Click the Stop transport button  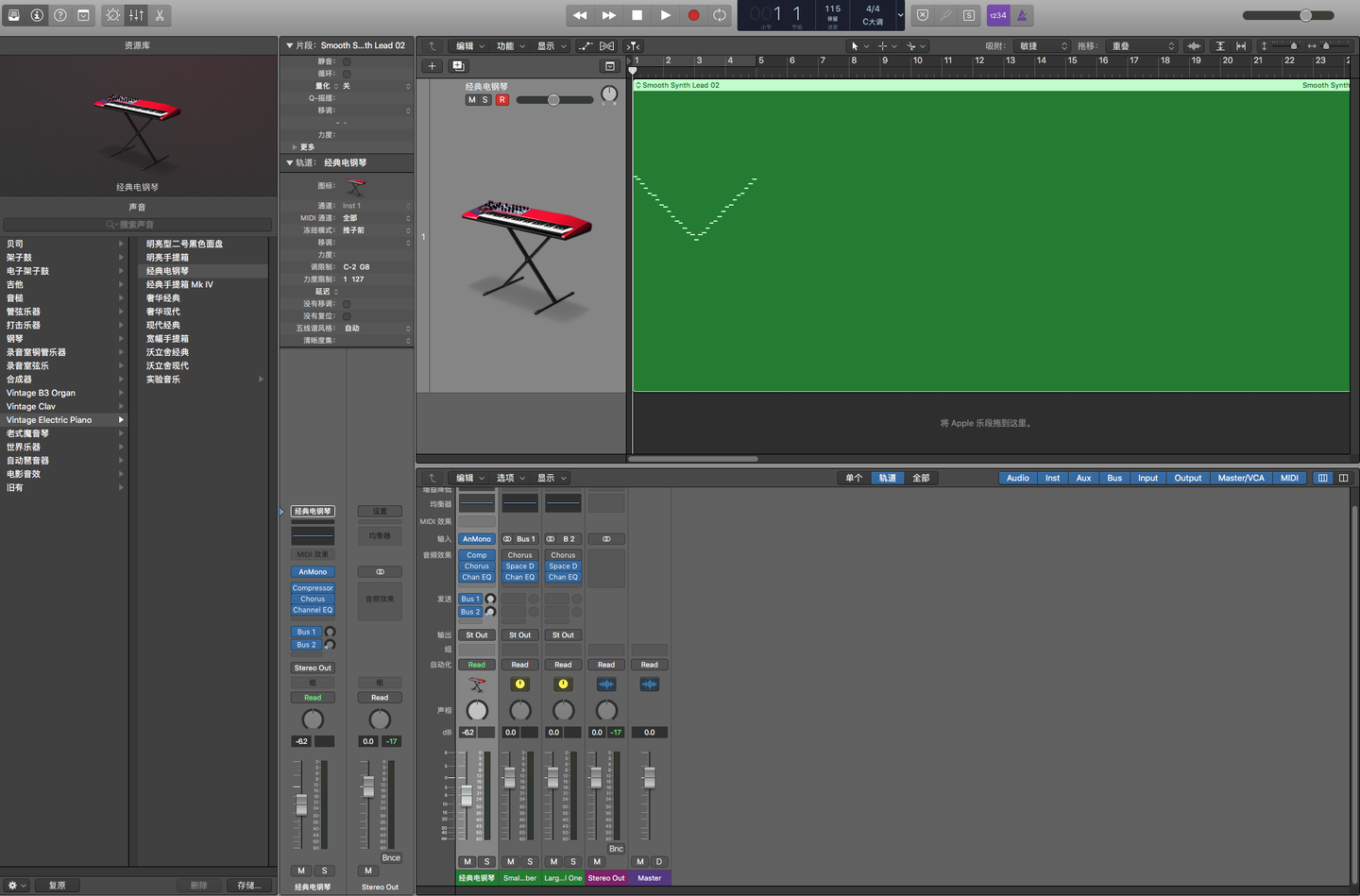tap(637, 15)
